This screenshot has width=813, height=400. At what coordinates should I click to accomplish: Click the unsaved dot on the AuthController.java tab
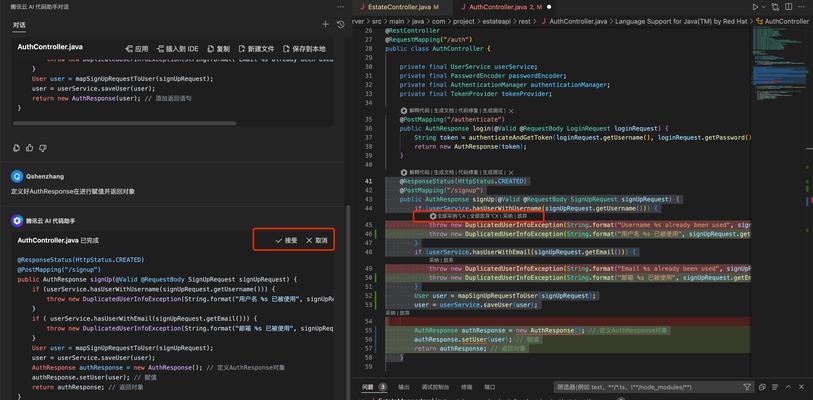(549, 7)
